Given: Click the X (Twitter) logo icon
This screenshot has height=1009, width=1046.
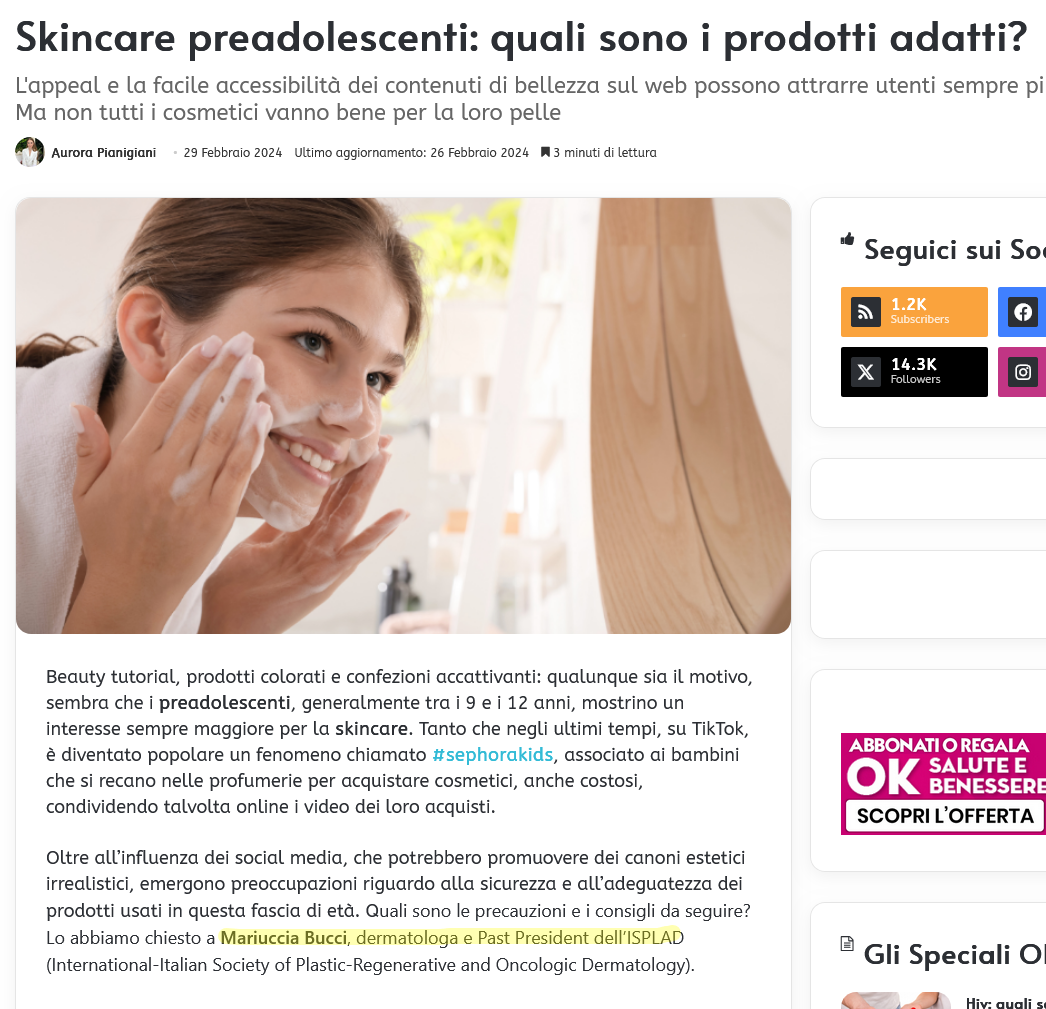Looking at the screenshot, I should tap(865, 372).
